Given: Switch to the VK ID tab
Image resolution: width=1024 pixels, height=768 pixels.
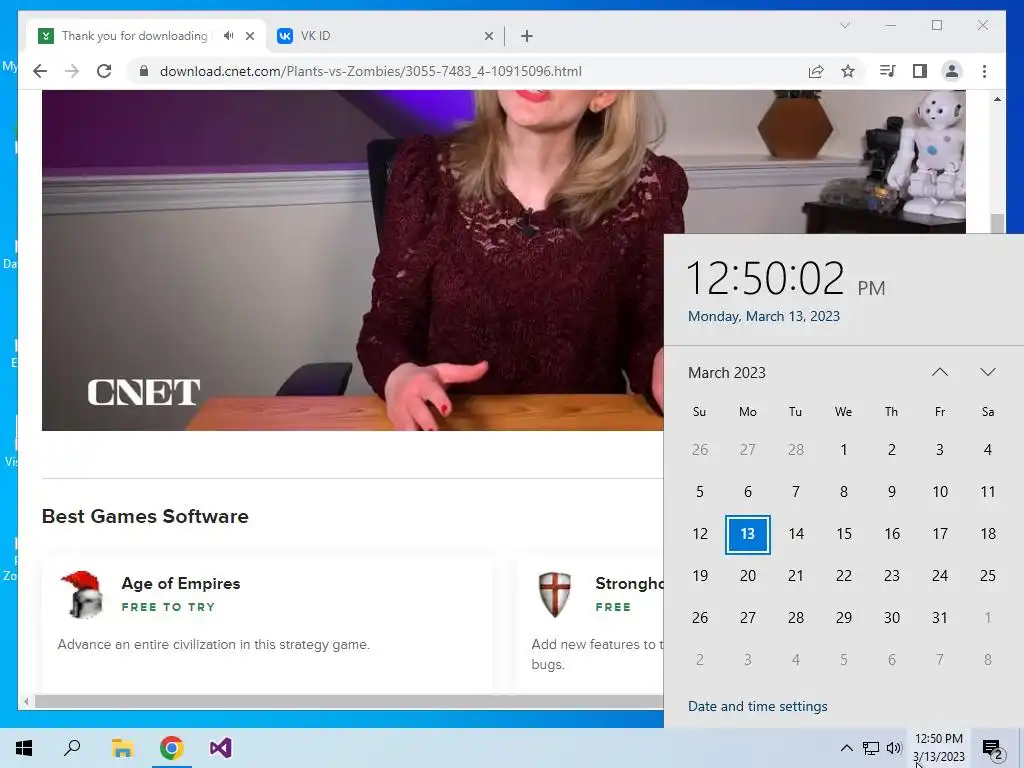Looking at the screenshot, I should tap(385, 36).
